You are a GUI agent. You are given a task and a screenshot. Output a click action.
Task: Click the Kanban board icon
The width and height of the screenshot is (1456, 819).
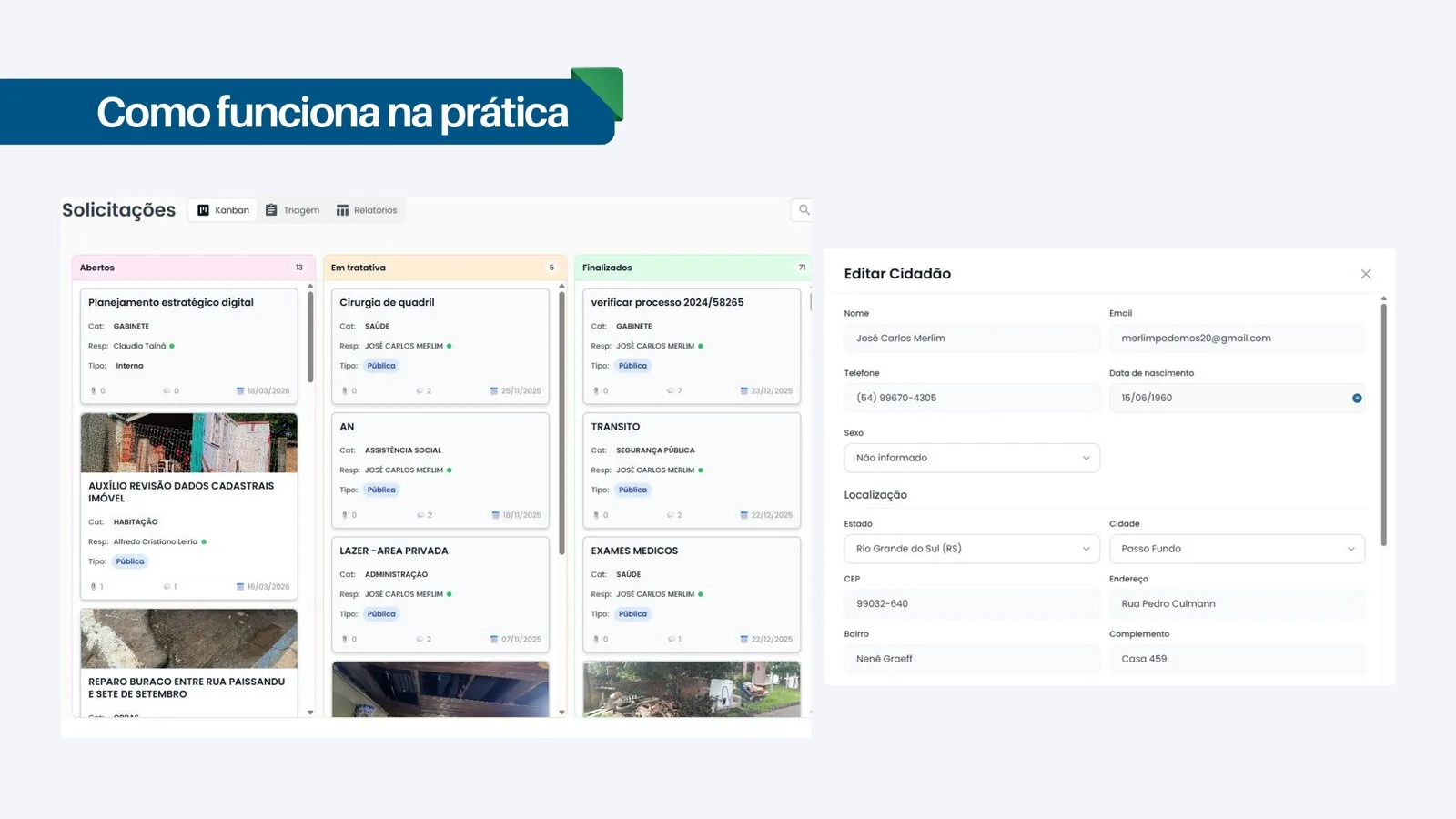[204, 210]
